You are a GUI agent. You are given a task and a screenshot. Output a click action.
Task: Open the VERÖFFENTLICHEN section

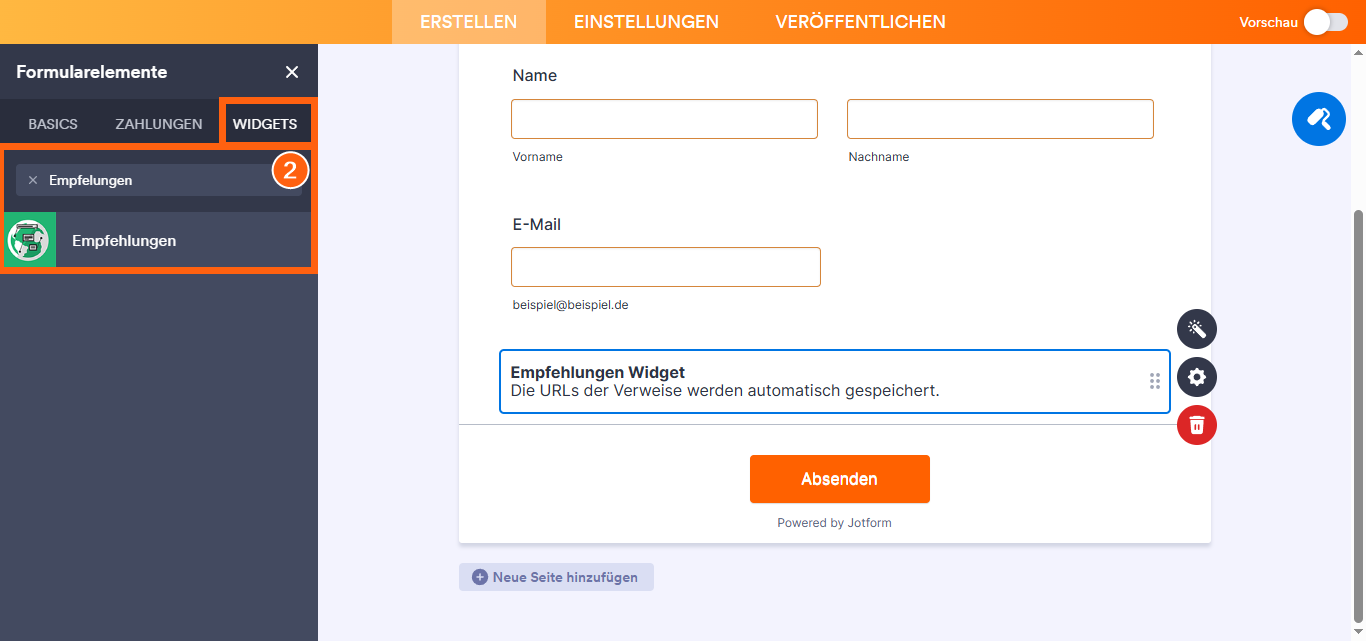point(860,21)
